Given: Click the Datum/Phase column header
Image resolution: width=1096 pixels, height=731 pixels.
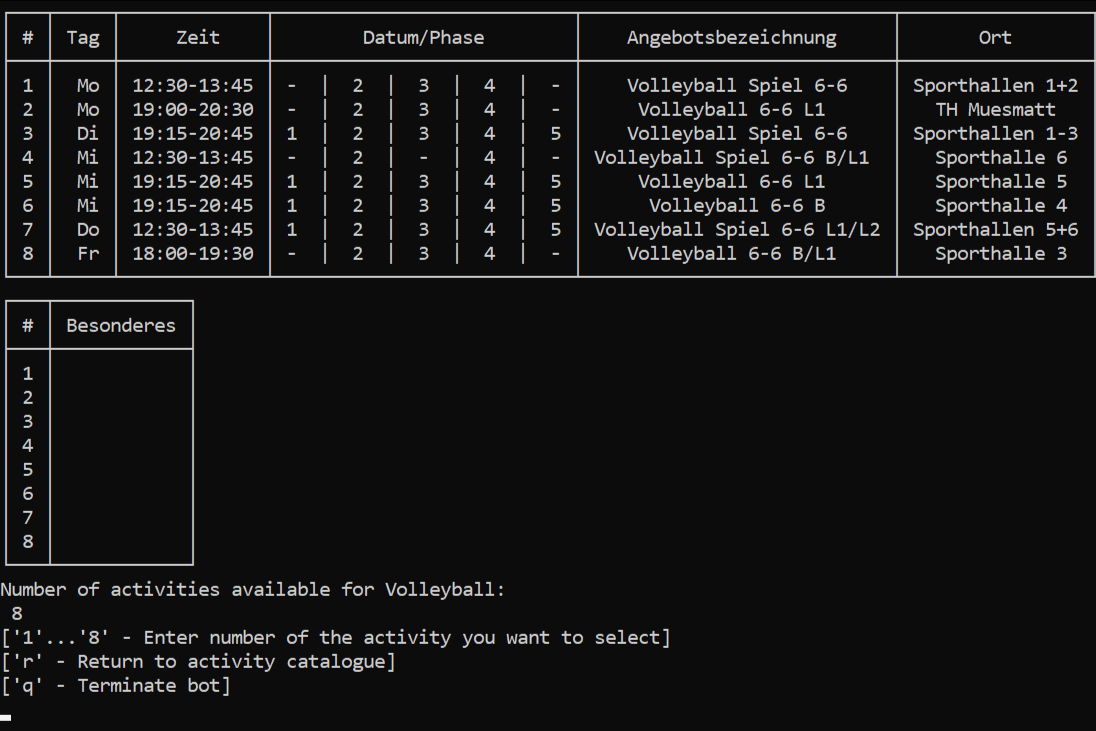Looking at the screenshot, I should click(x=423, y=38).
